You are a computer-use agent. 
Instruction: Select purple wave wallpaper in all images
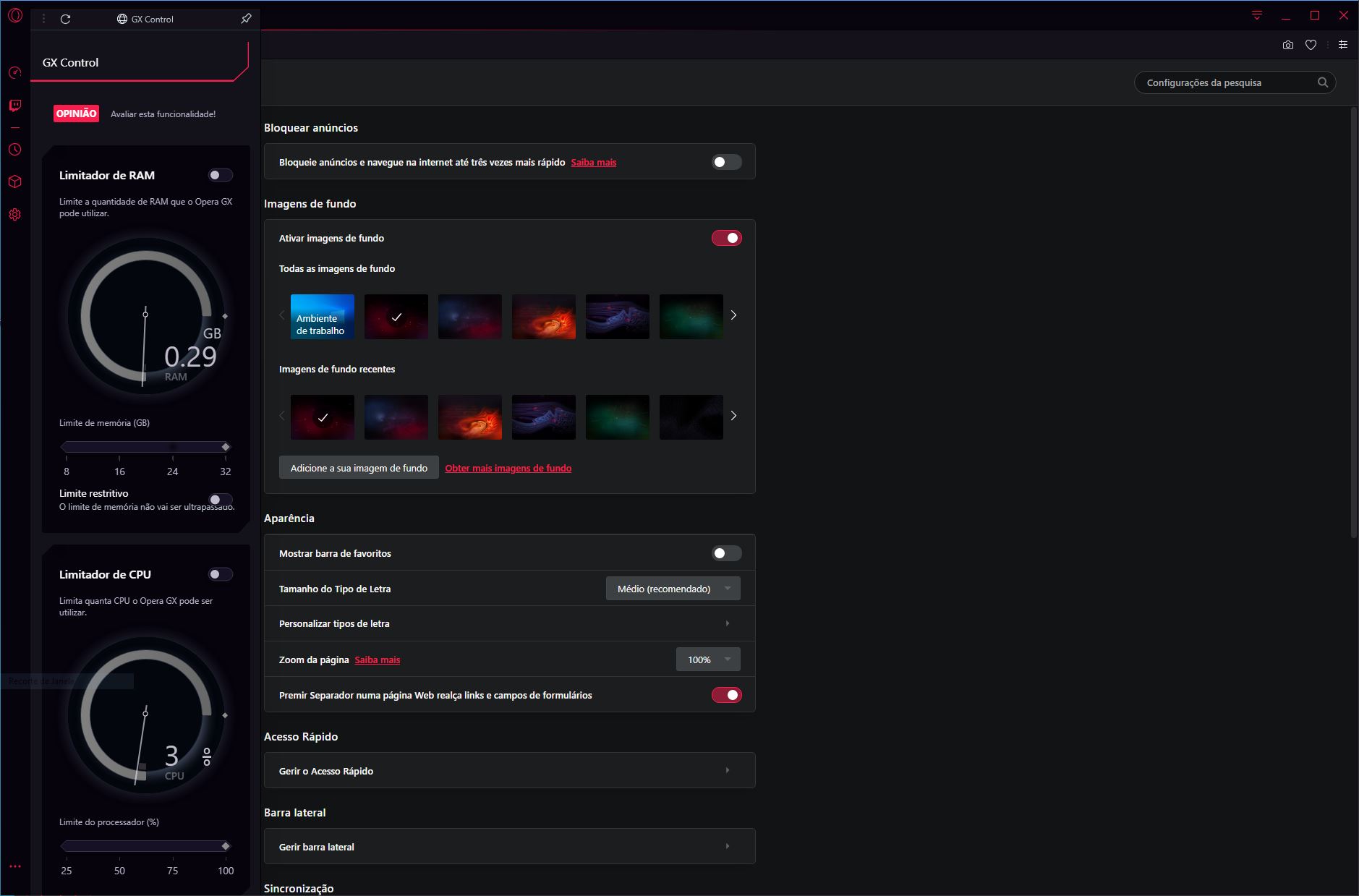pos(618,317)
